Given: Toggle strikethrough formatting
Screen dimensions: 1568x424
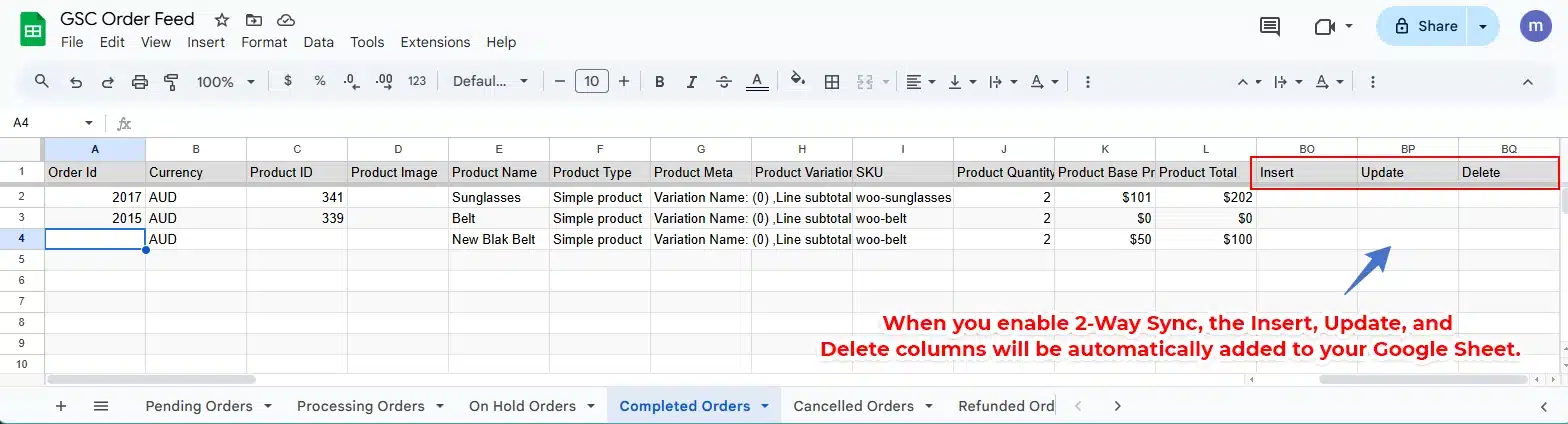Looking at the screenshot, I should 725,82.
